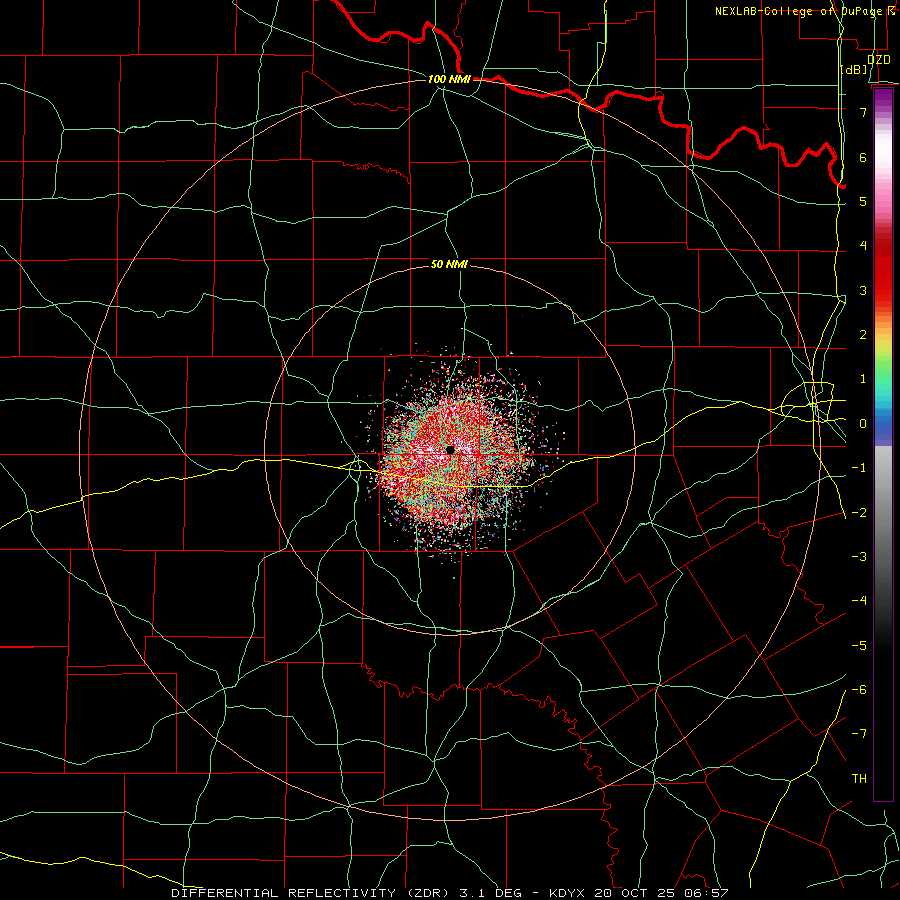Viewport: 900px width, 900px height.
Task: Click the ZDR color scale bar
Action: (x=883, y=444)
